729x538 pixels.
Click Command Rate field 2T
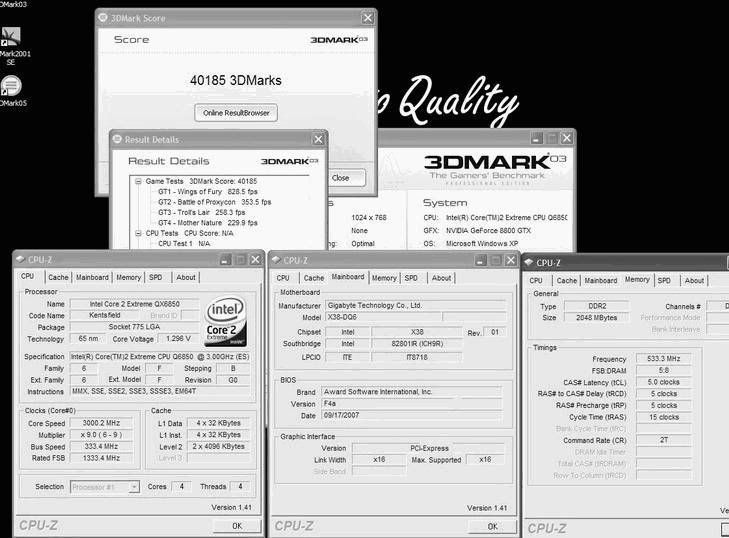point(663,440)
